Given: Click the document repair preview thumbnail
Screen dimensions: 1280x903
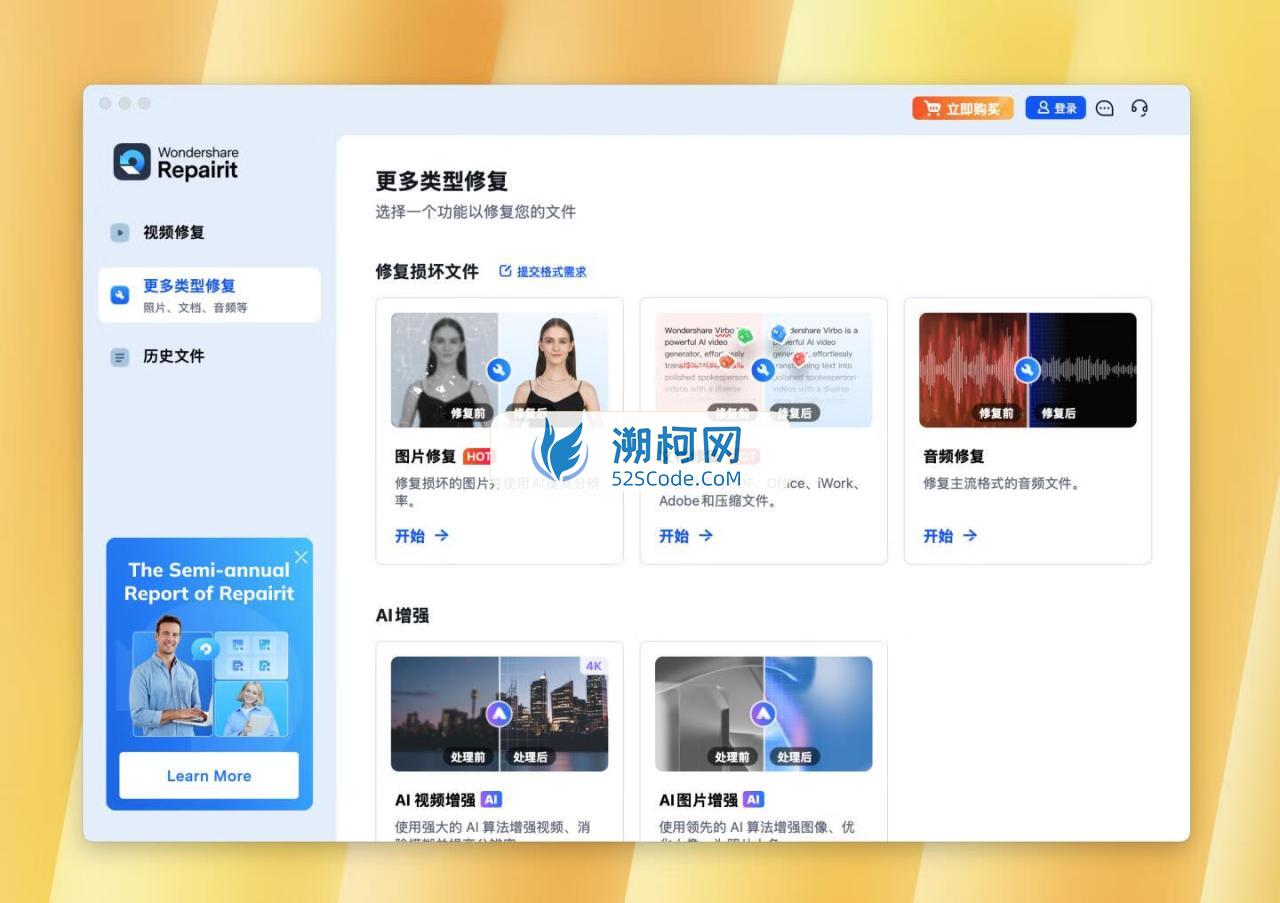Looking at the screenshot, I should click(x=763, y=370).
